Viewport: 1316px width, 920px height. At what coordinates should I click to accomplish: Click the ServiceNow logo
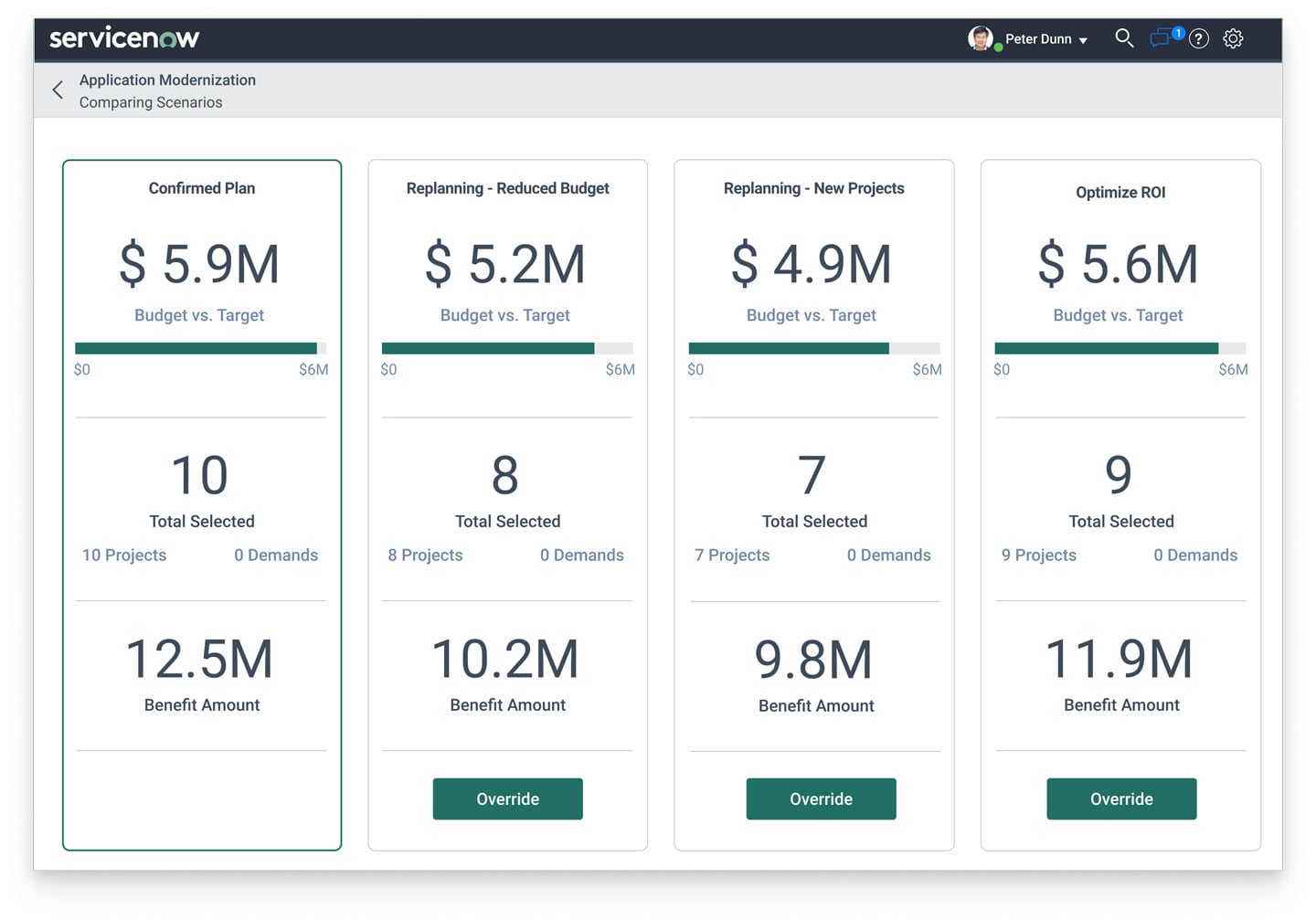124,38
